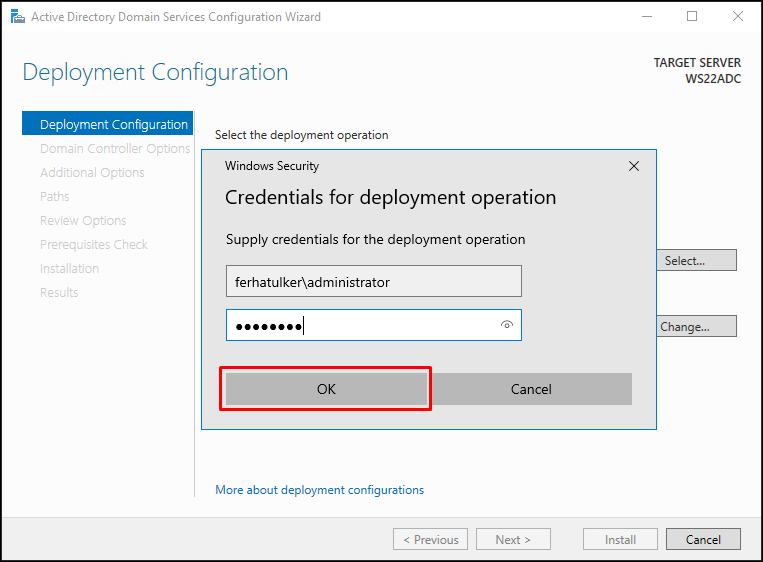
Task: Open the Paths step
Action: point(54,197)
